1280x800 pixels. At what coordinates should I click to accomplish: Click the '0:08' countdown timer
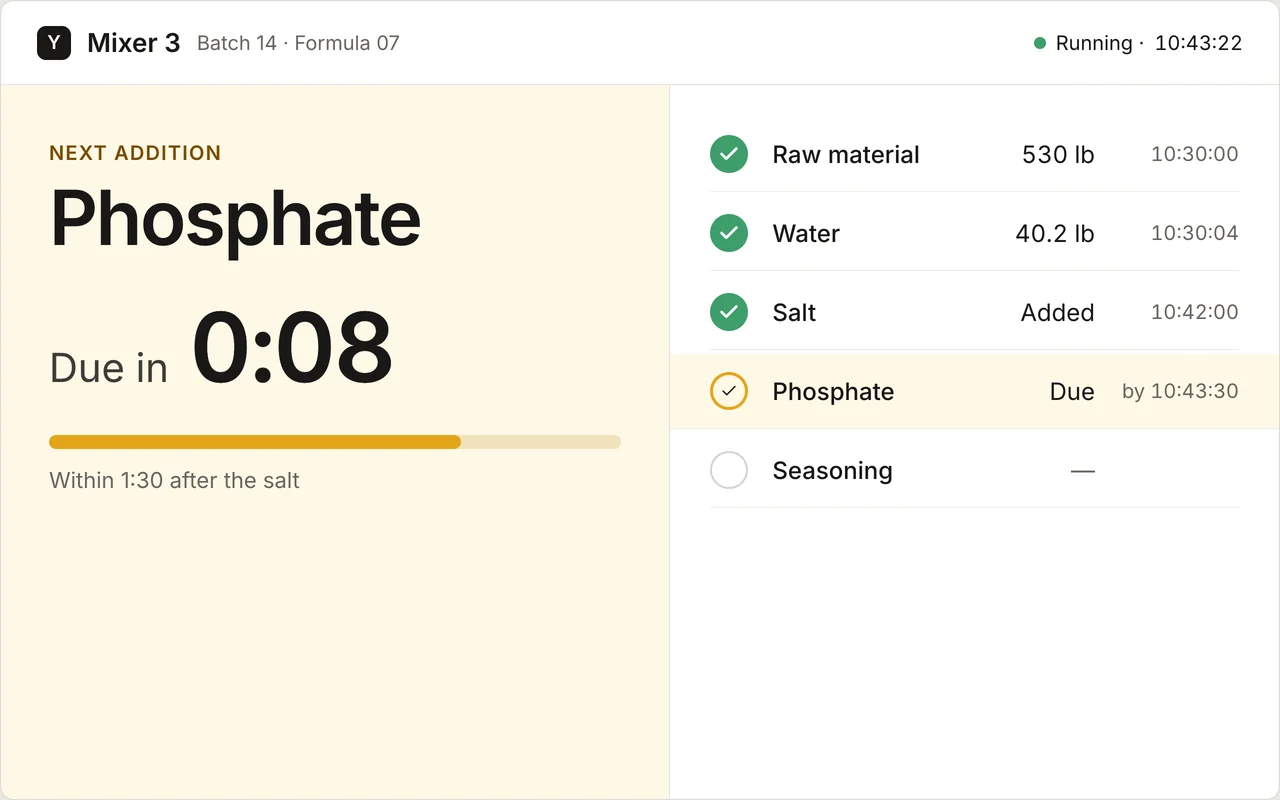[x=292, y=347]
